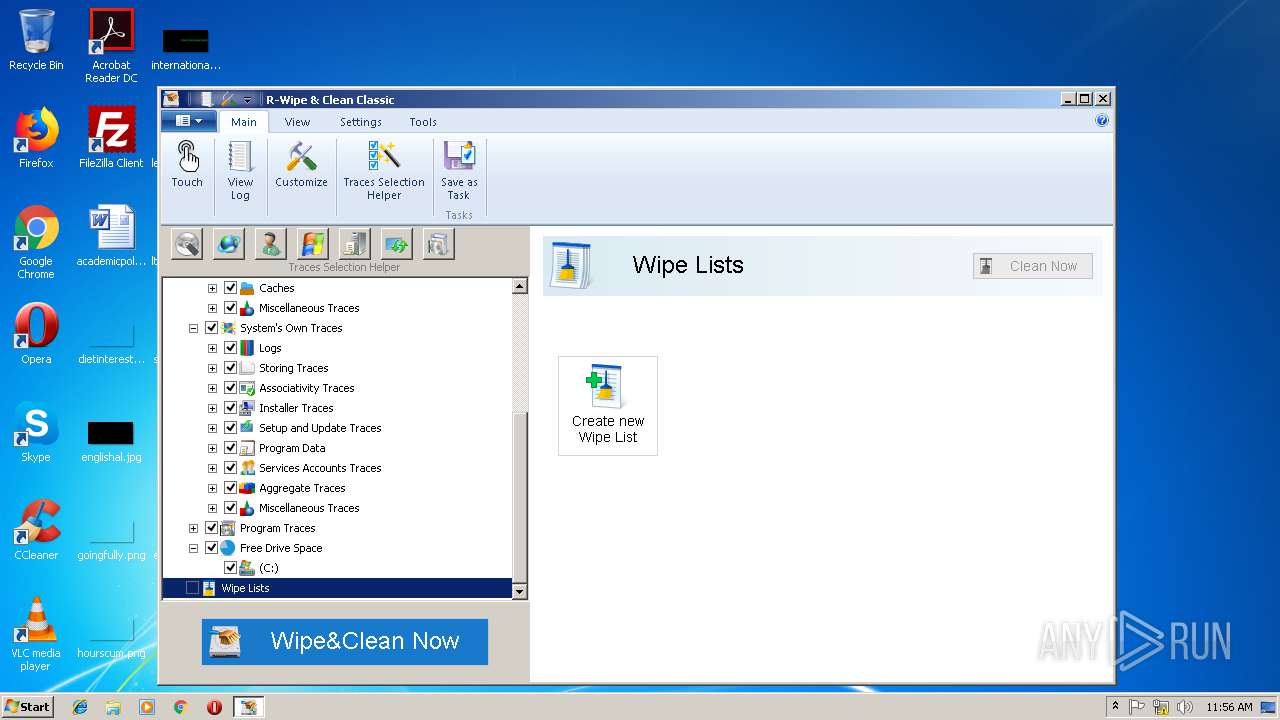Collapse the System's Own Traces node
The height and width of the screenshot is (720, 1280).
(193, 328)
